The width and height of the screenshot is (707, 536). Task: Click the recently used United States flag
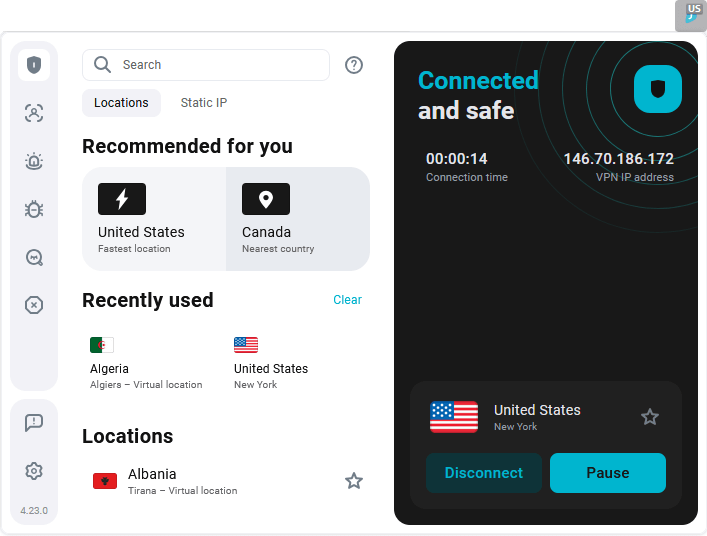coord(246,345)
